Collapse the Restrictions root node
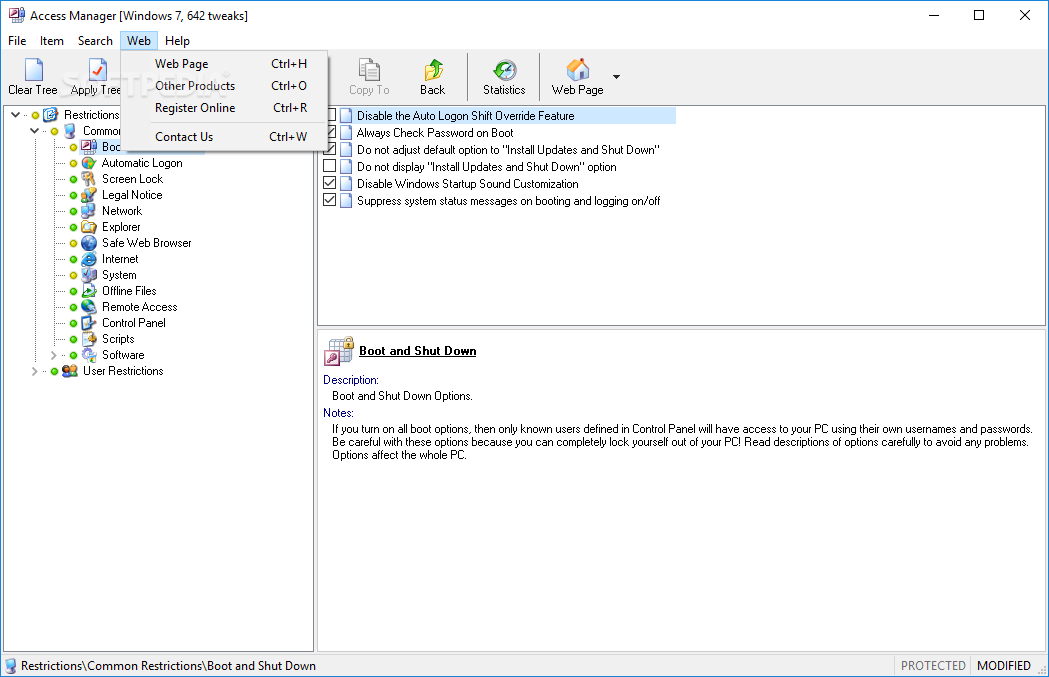 click(15, 115)
